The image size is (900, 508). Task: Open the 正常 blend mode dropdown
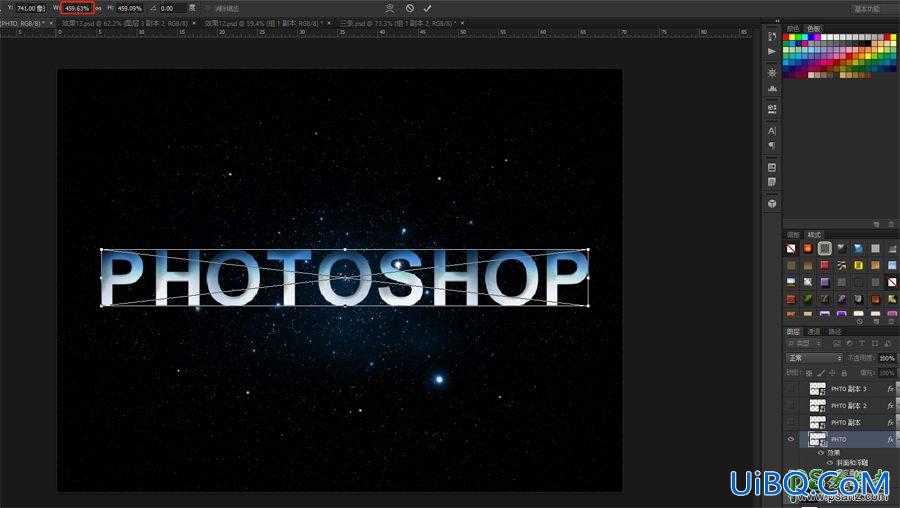click(814, 358)
